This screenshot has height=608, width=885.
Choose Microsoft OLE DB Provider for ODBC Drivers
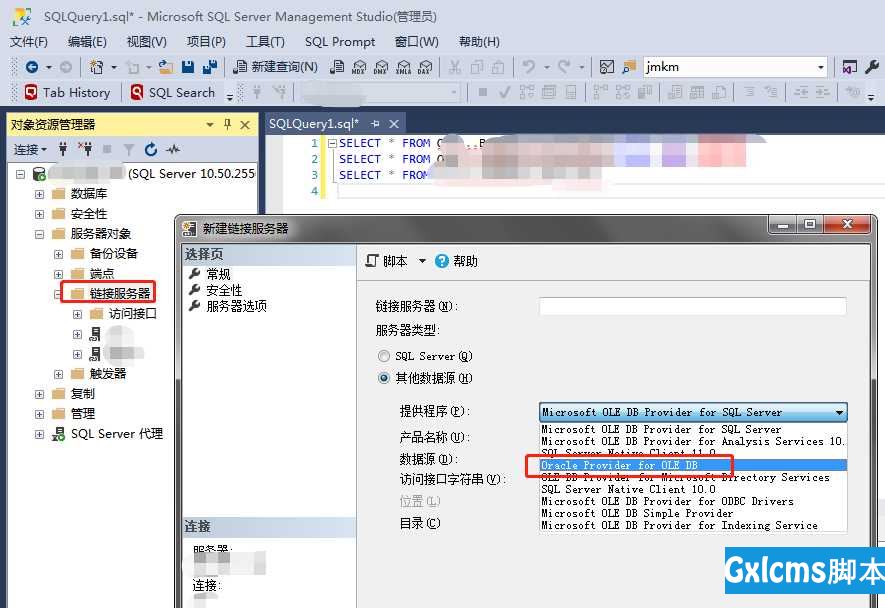[x=693, y=501]
